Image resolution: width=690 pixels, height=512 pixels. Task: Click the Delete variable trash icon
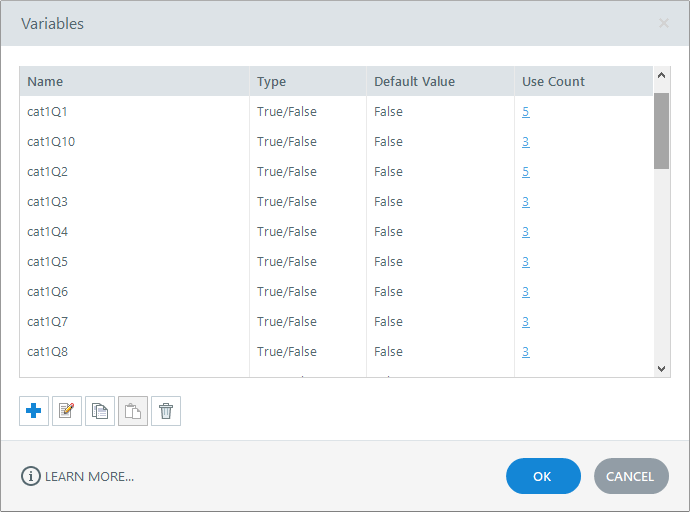click(166, 411)
